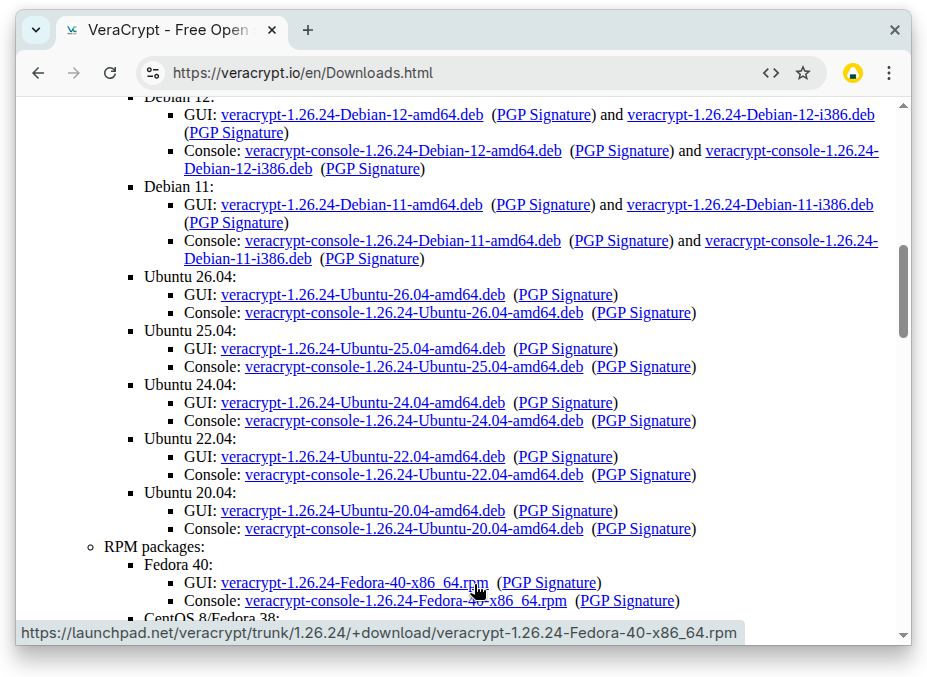Screen dimensions: 927x677
Task: Open PGP Signature for Ubuntu 20.04 GUI
Action: pyautogui.click(x=566, y=511)
